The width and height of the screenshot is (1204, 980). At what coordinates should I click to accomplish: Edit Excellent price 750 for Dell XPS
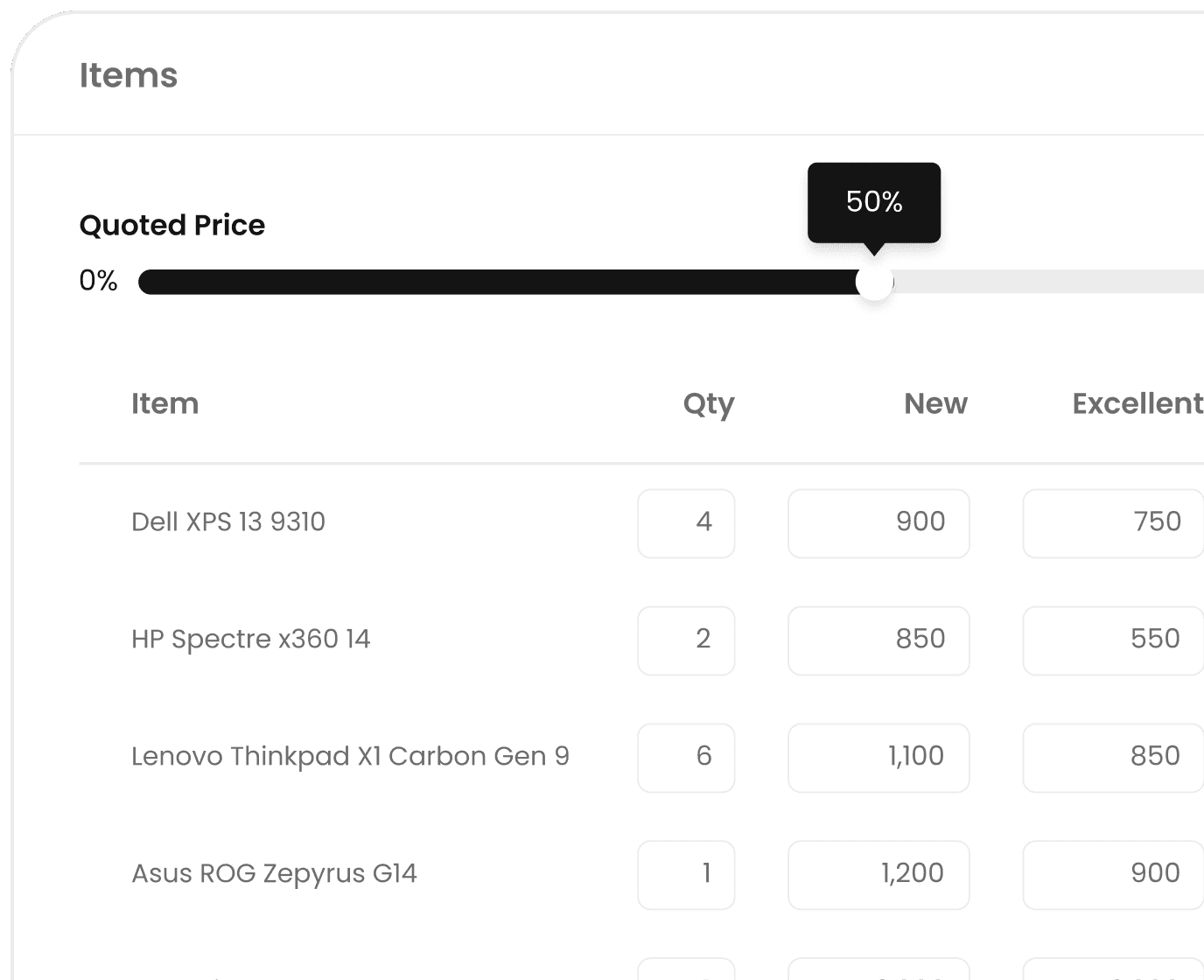point(1113,523)
